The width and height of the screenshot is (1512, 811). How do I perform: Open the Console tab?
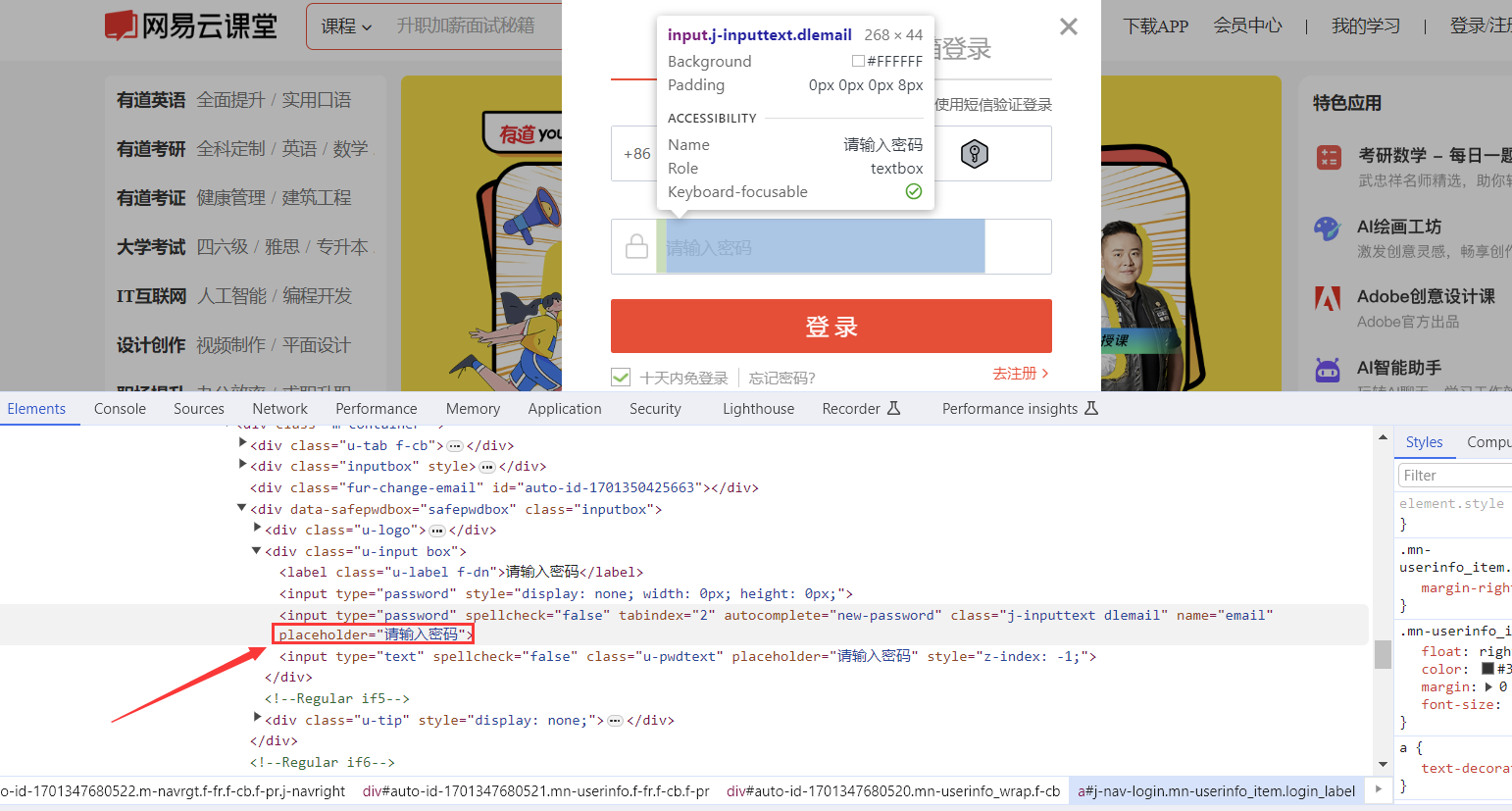[120, 408]
